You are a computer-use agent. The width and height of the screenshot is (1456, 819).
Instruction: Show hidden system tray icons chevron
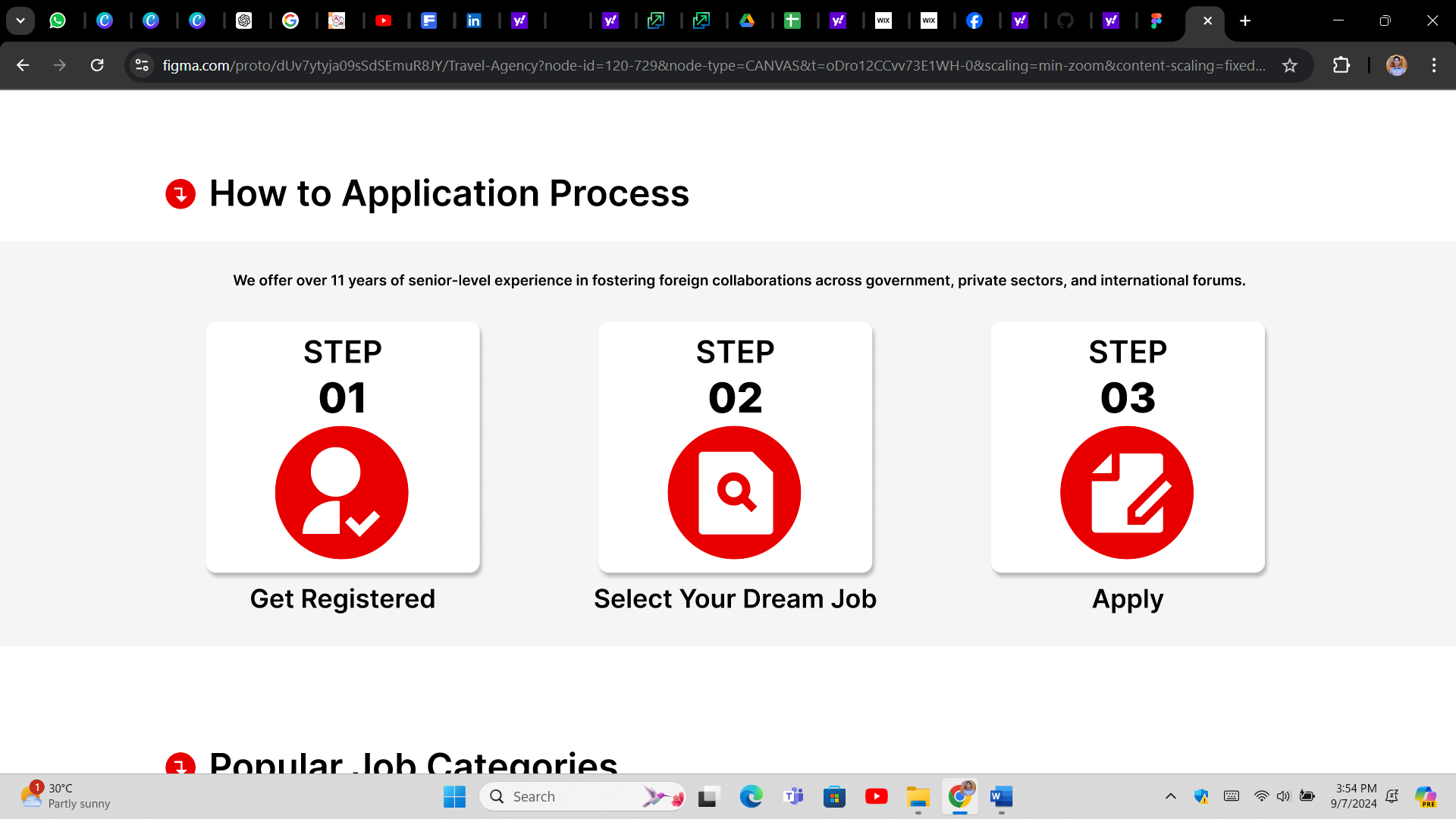click(1170, 796)
